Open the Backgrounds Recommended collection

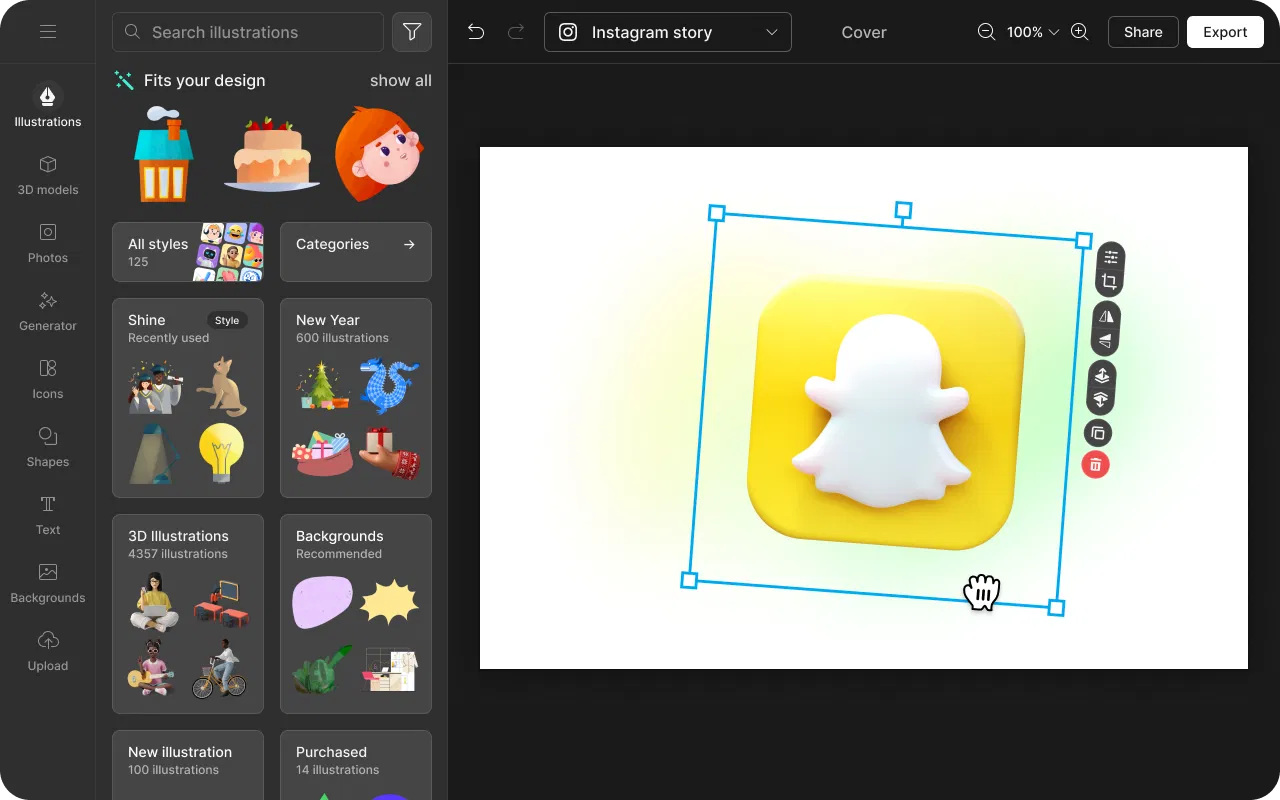click(x=356, y=614)
